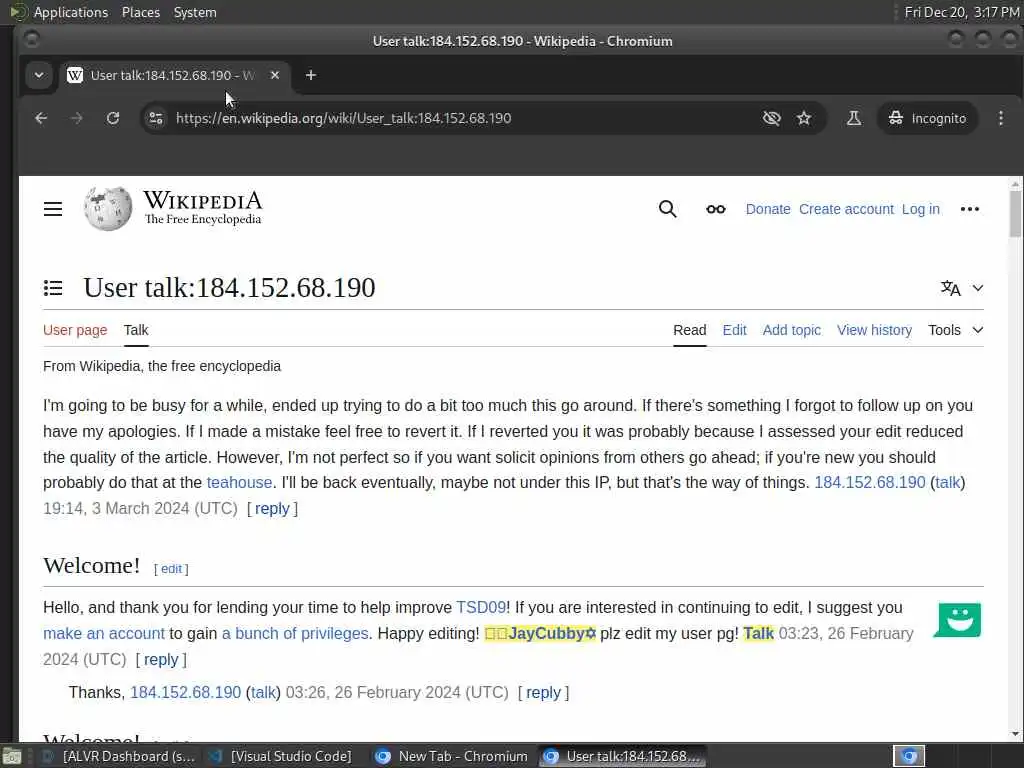
Task: Reply to the 3 March 2024 message
Action: tap(272, 509)
